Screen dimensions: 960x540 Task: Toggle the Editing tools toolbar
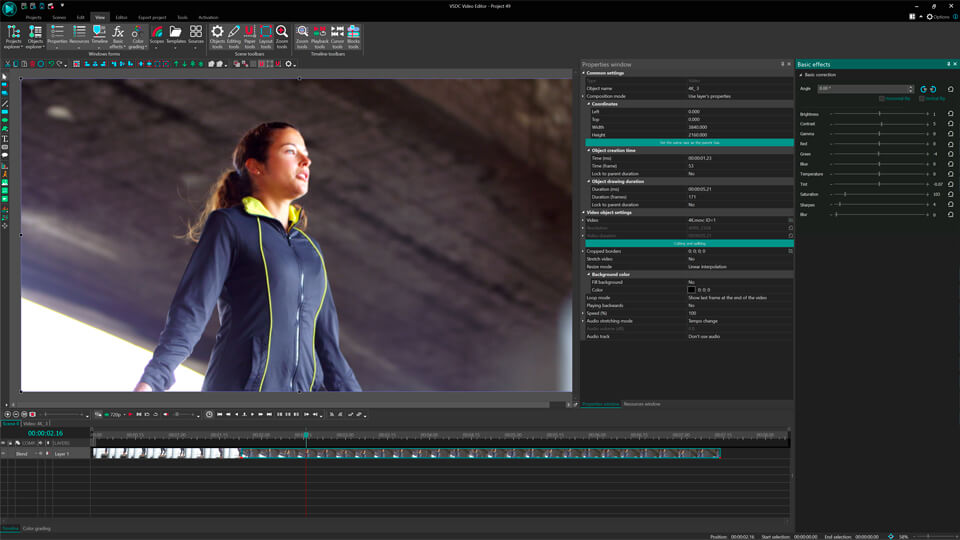234,37
